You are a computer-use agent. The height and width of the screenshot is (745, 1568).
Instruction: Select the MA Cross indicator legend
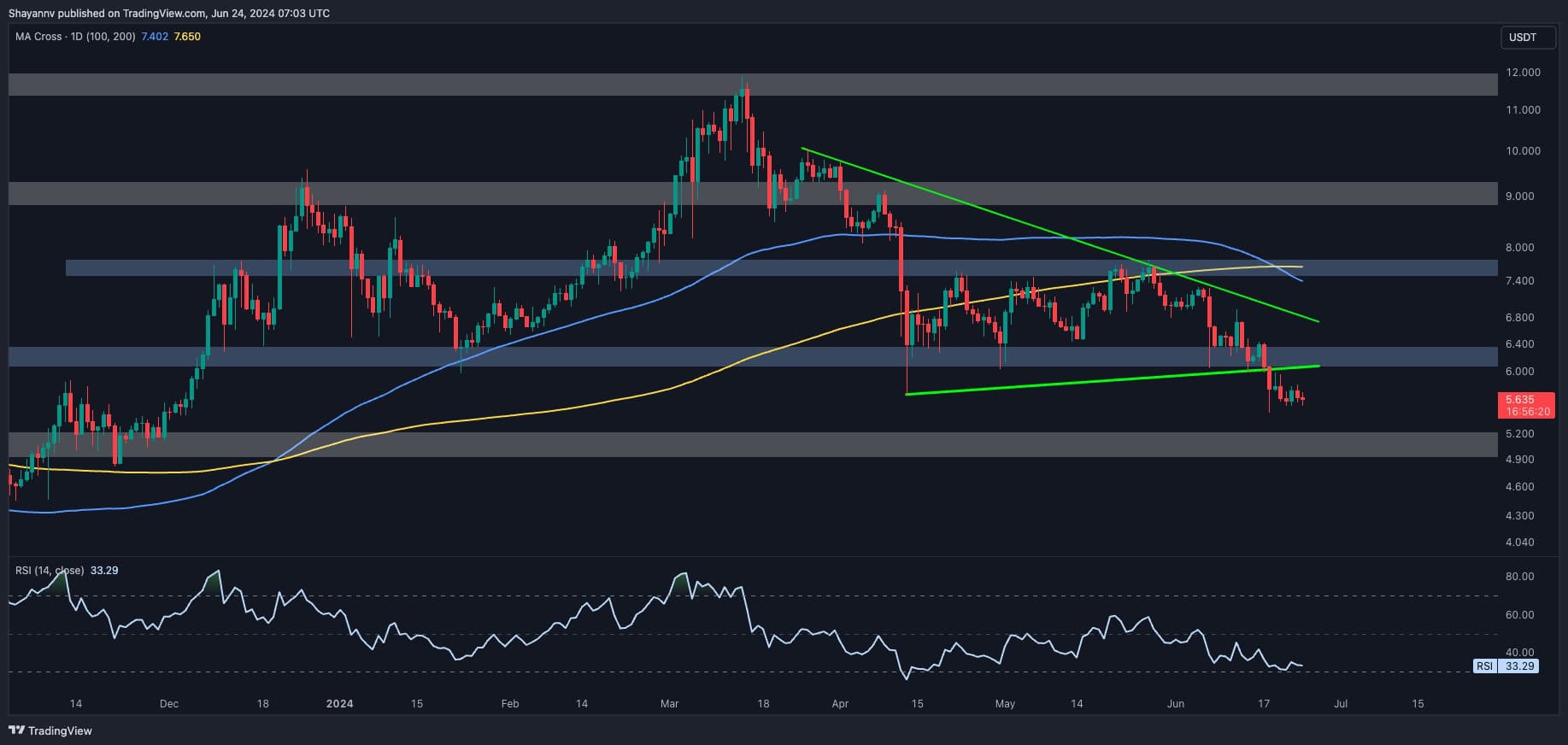pos(73,37)
